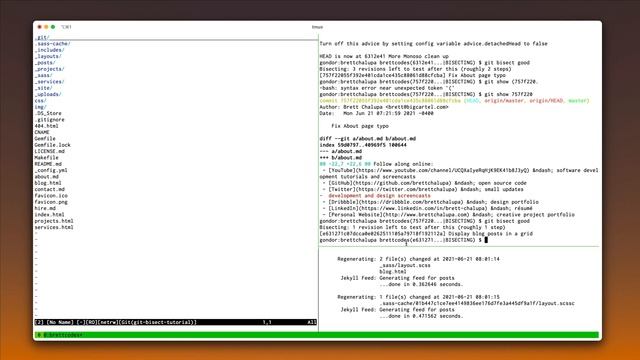Click 'Fix About page typo' commit message
640x360 pixels.
tap(360, 126)
